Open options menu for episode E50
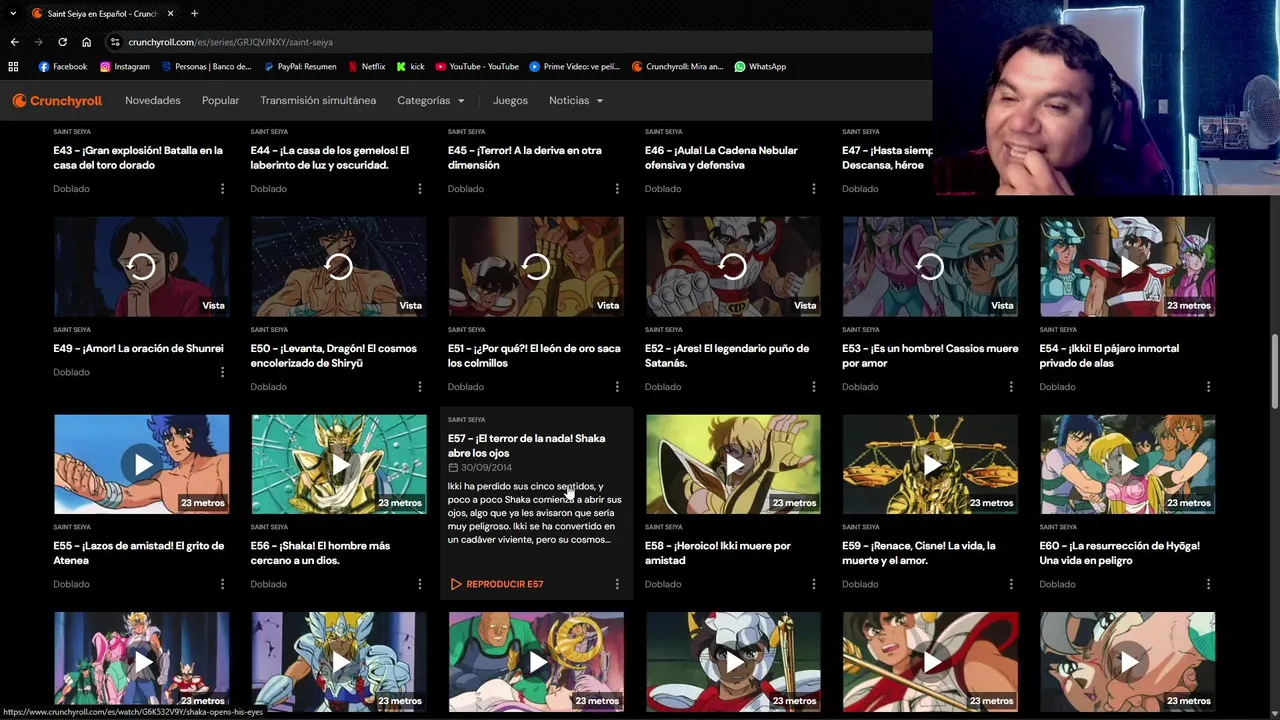 pos(419,387)
